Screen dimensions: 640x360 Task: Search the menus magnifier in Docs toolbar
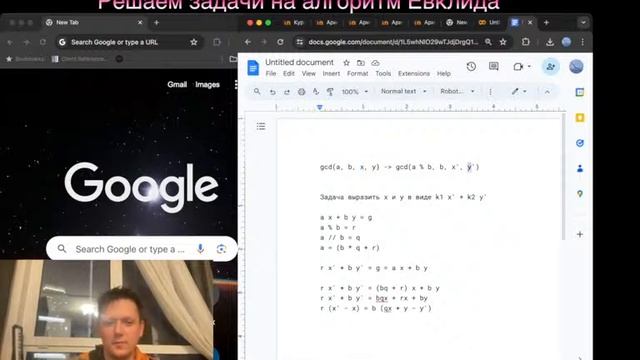click(x=257, y=91)
